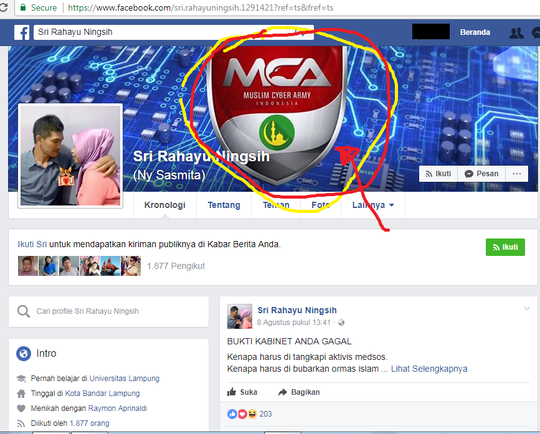Switch to the Kronologi tab
The height and width of the screenshot is (434, 540).
(165, 205)
